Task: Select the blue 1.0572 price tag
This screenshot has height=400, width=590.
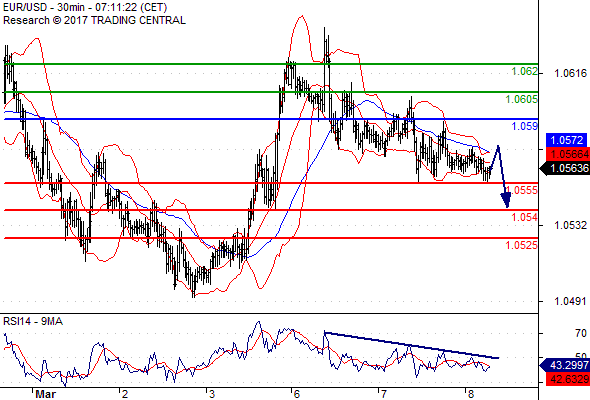Action: tap(566, 140)
